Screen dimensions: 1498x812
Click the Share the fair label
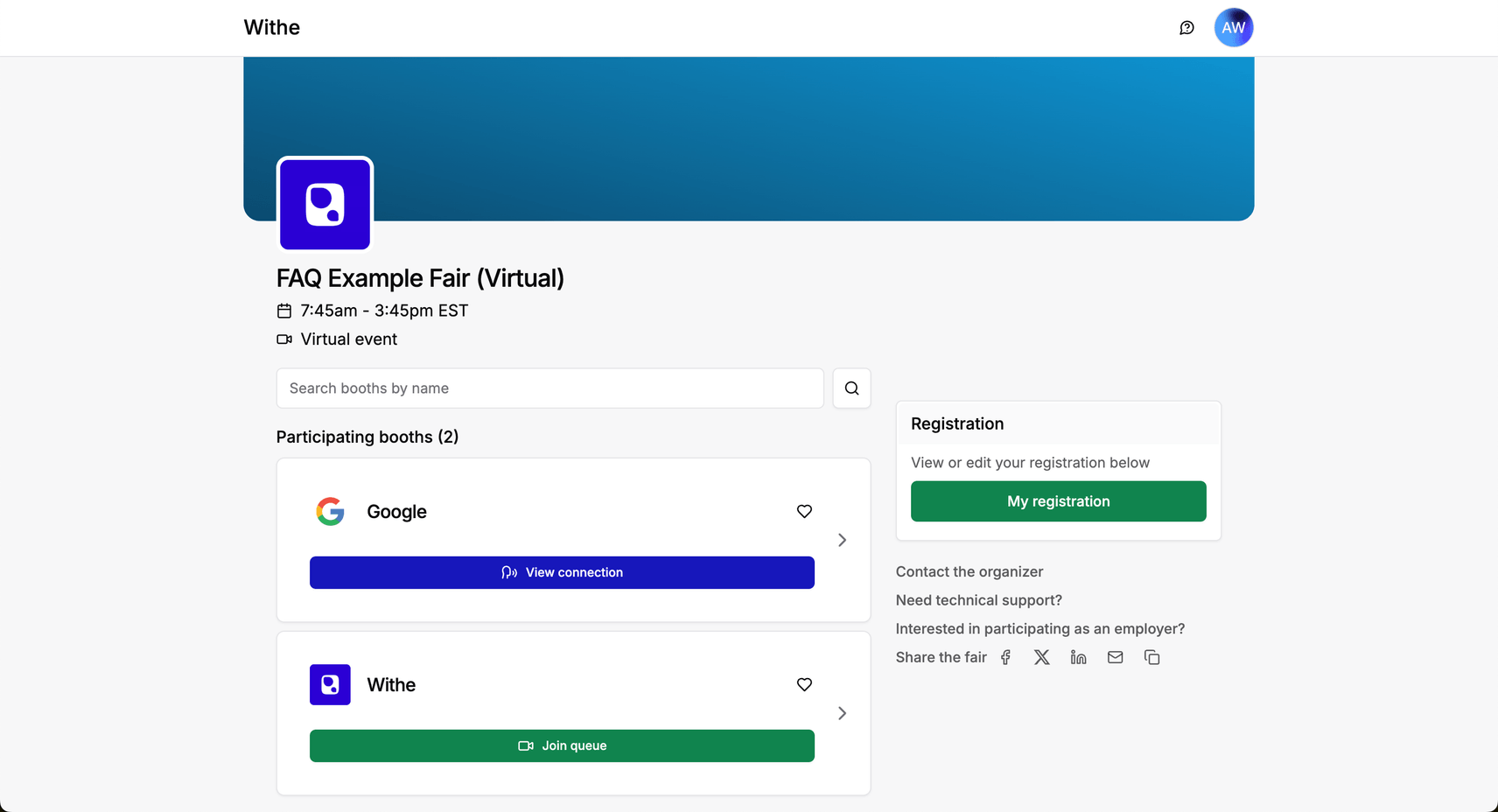tap(941, 658)
